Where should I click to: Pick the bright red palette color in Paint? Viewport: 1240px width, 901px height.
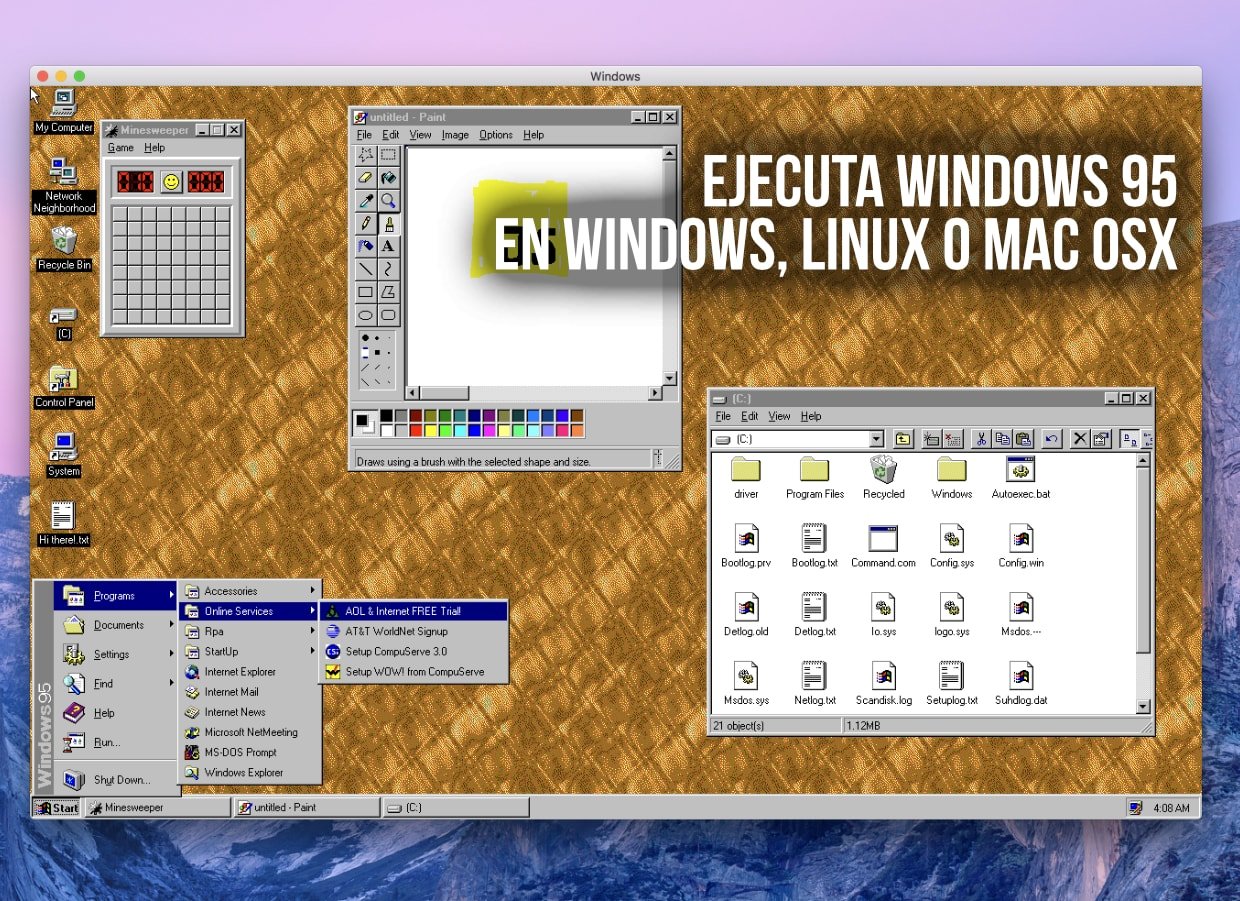point(416,430)
